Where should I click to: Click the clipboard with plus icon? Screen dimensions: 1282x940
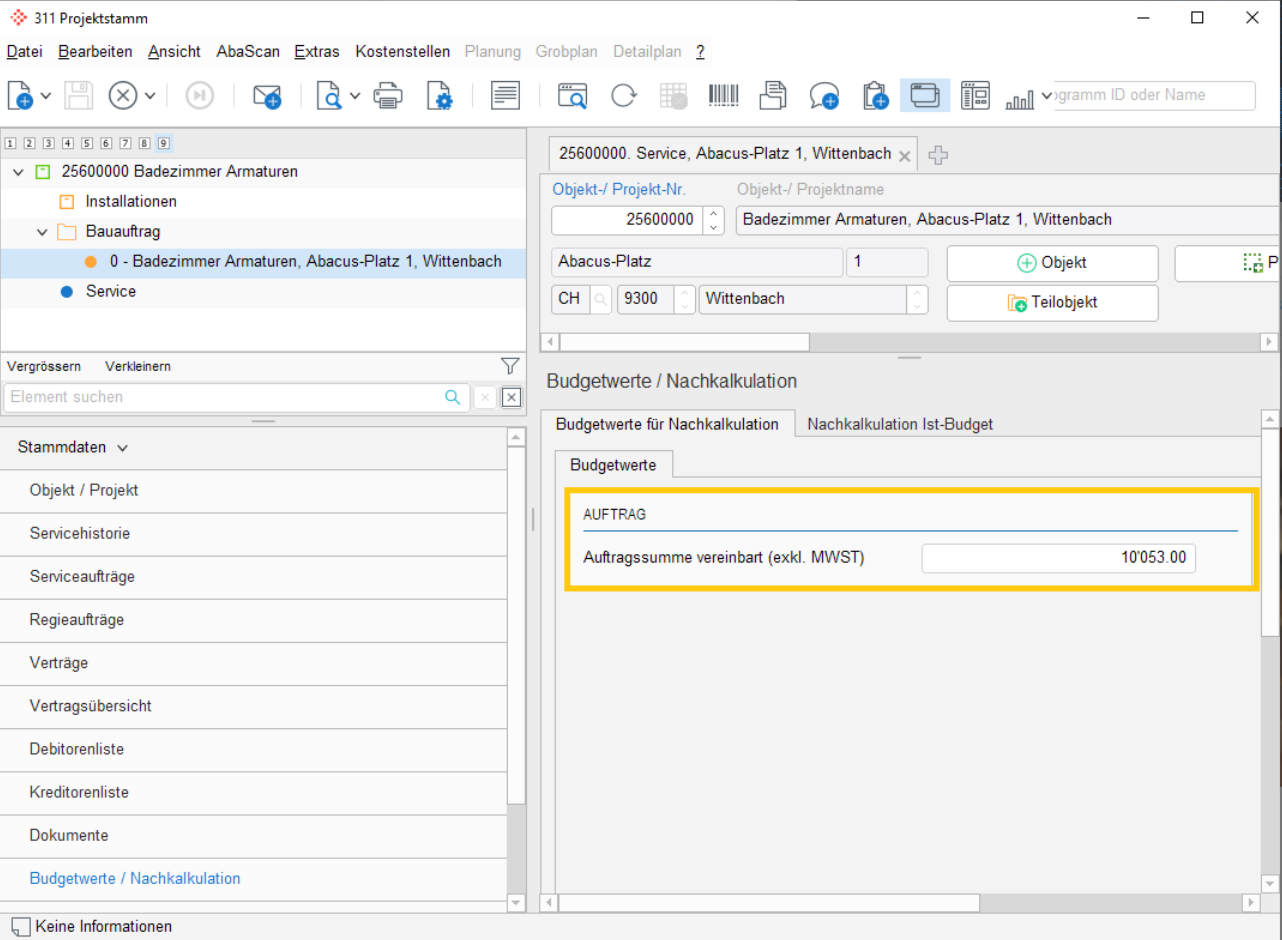[874, 96]
